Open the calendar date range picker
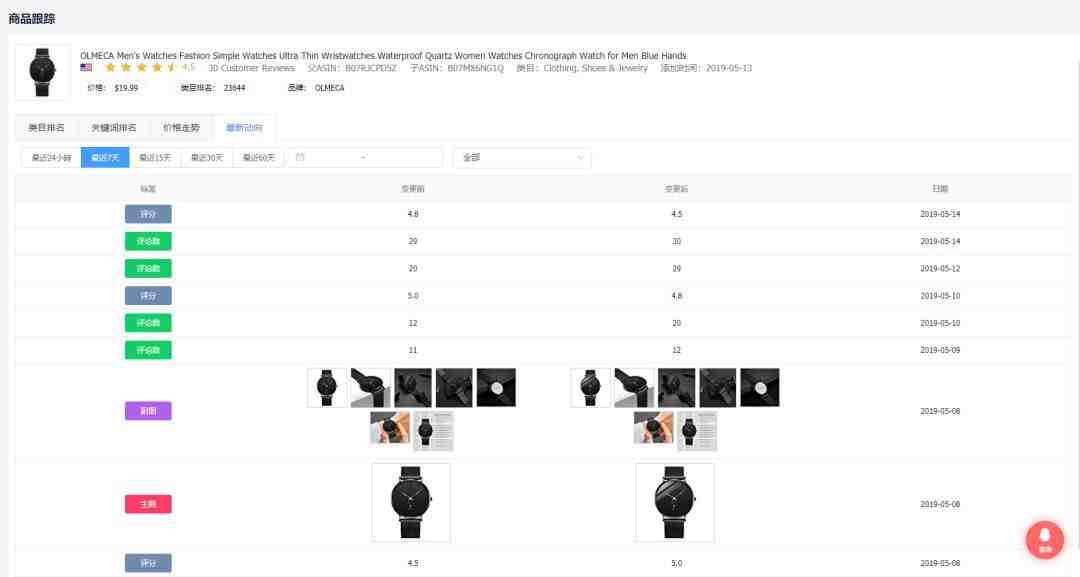The height and width of the screenshot is (577, 1080). tap(365, 158)
